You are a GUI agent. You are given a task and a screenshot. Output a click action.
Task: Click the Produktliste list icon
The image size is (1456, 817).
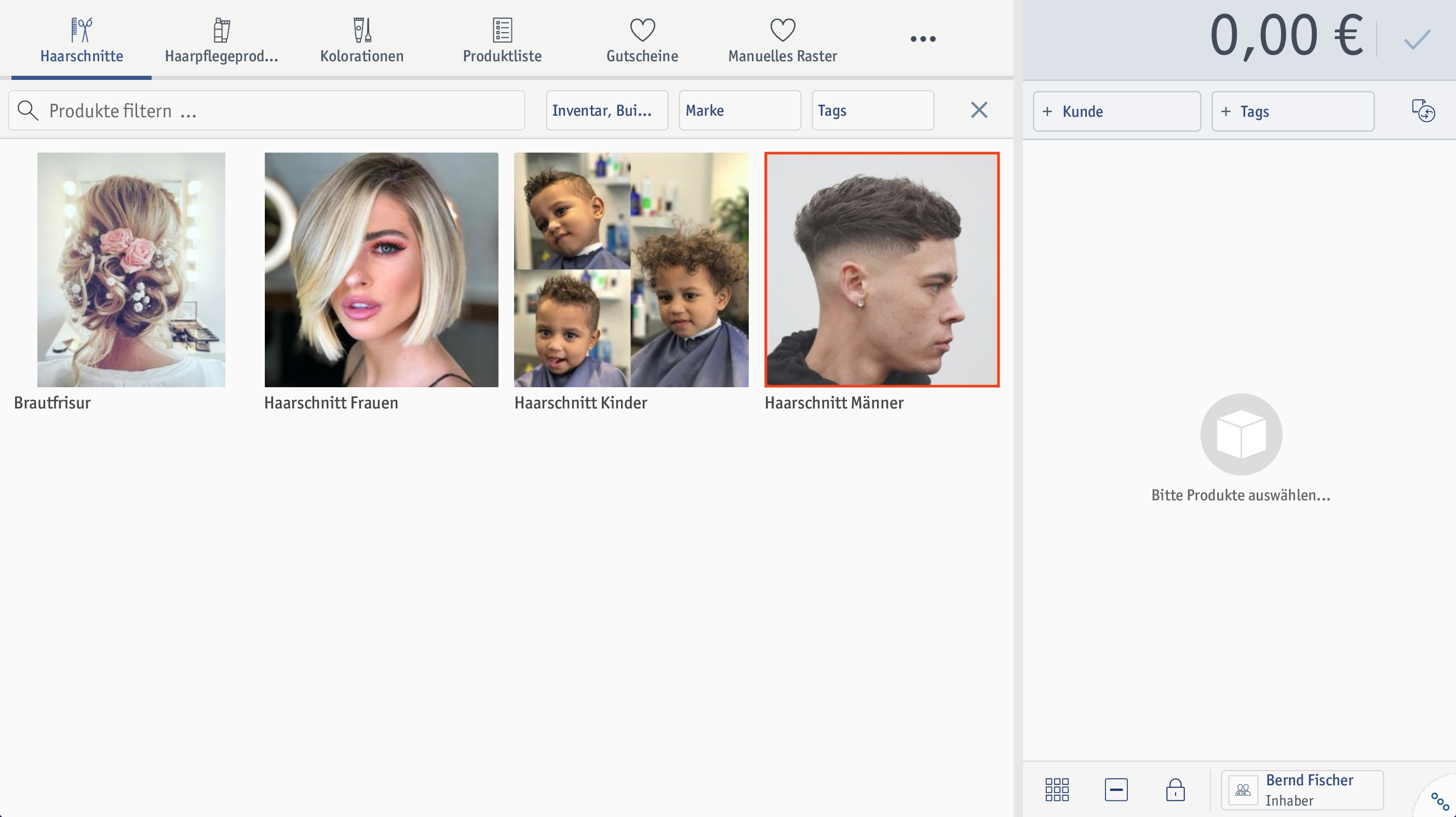(x=502, y=30)
